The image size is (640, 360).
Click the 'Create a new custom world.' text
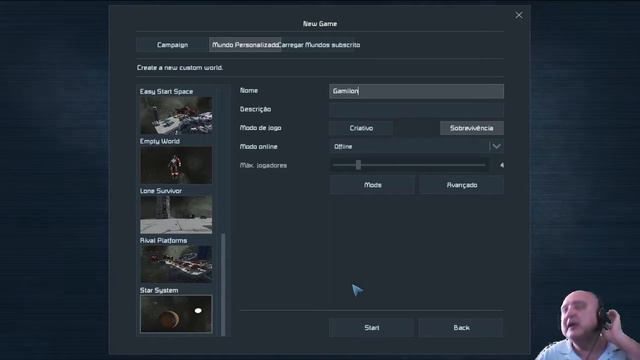point(180,68)
